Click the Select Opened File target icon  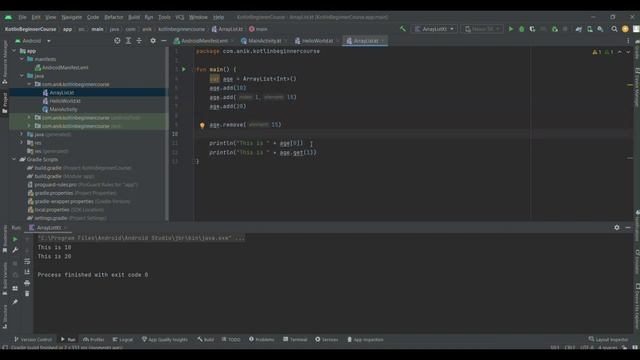point(117,41)
